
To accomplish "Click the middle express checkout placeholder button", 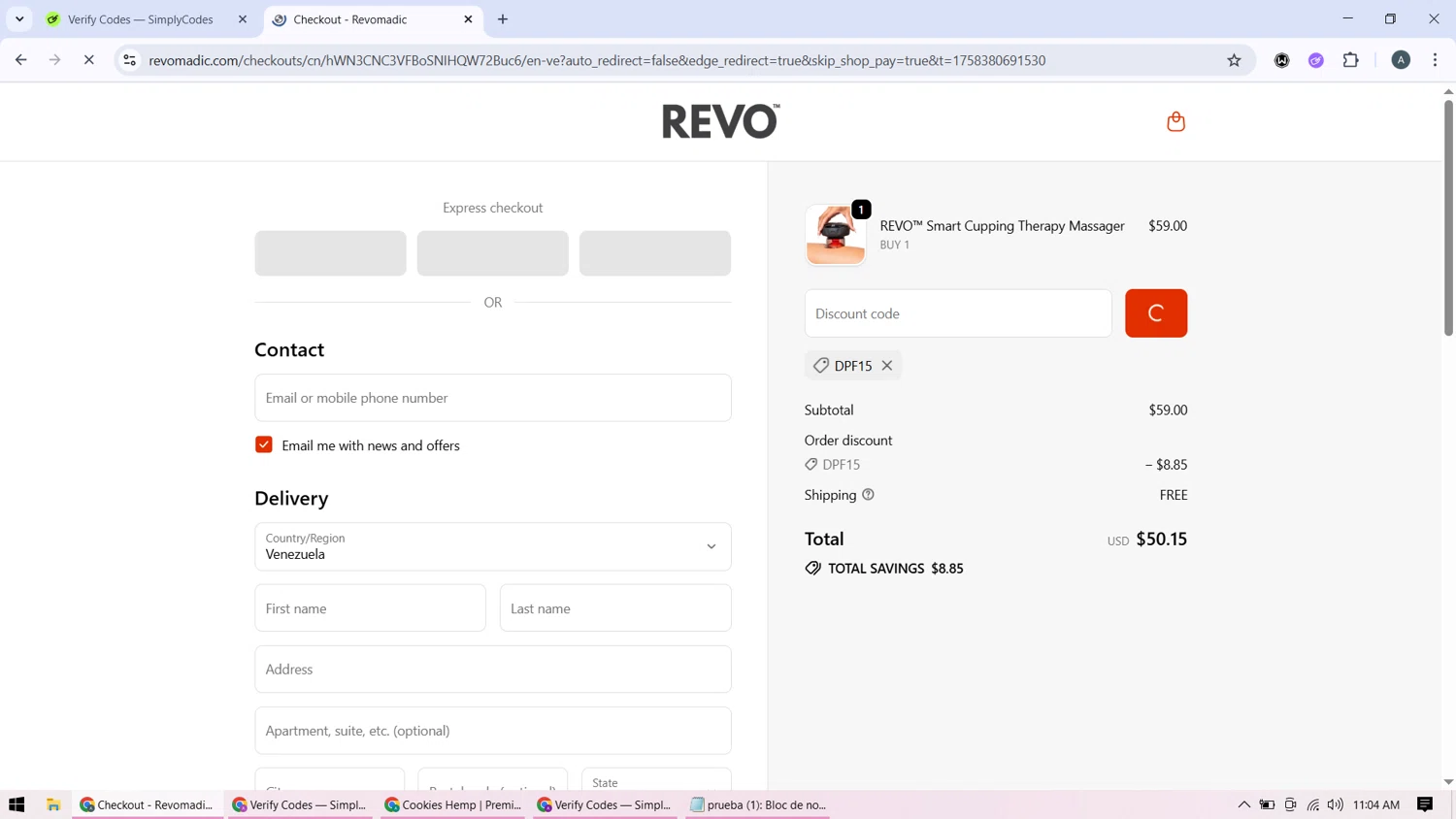I will click(x=493, y=253).
